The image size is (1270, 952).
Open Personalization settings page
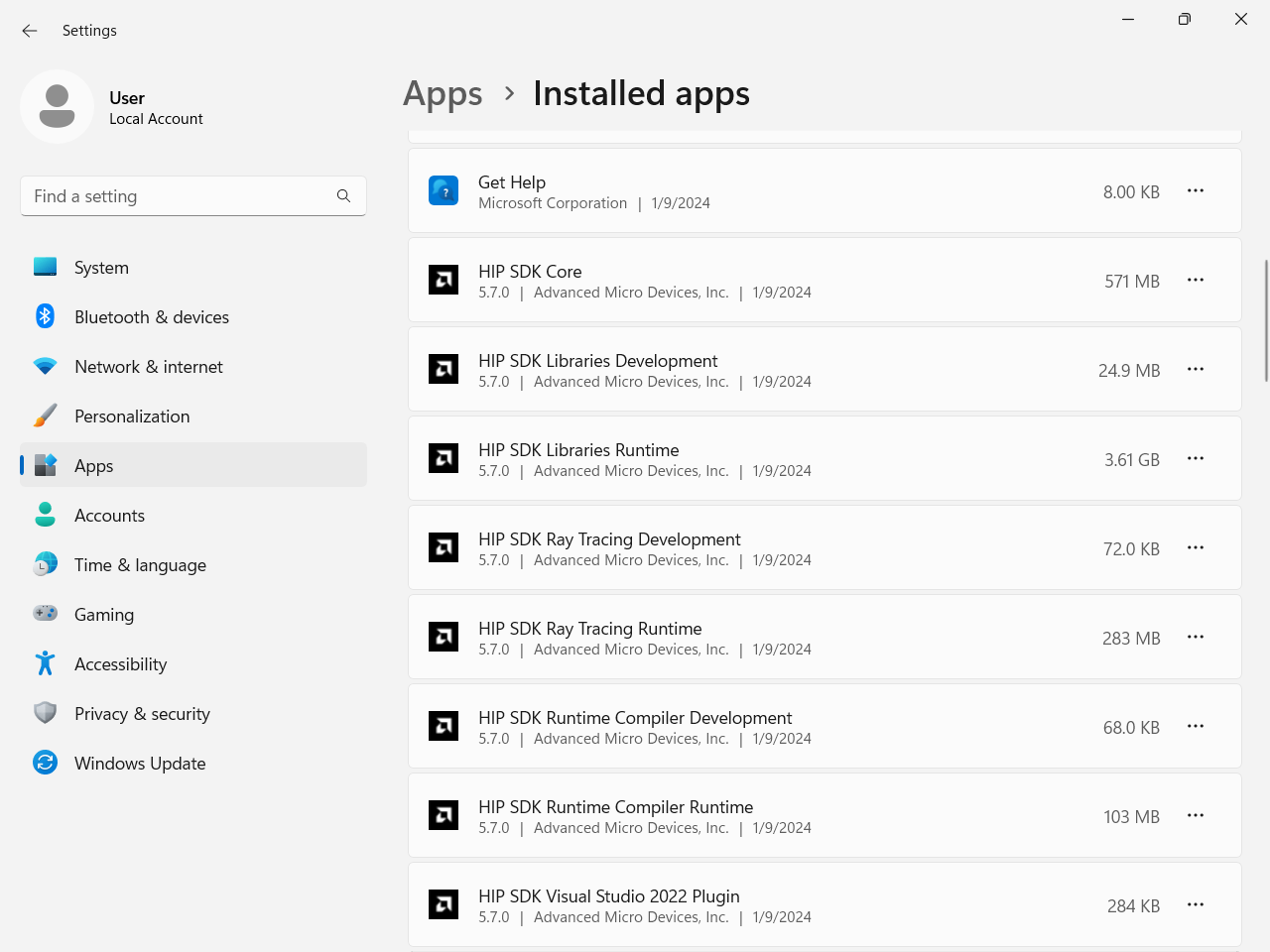click(x=132, y=416)
